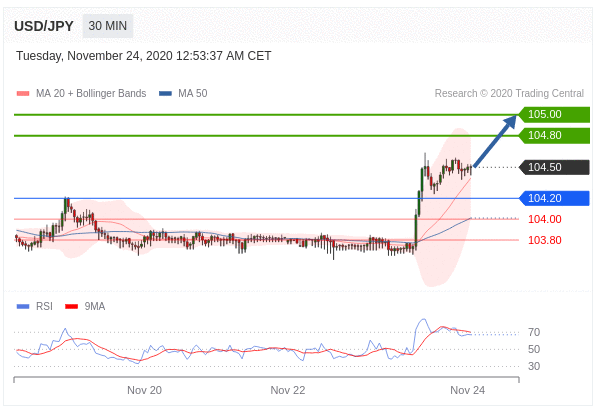The height and width of the screenshot is (409, 597).
Task: Click the Nov 24 date axis label
Action: tap(468, 390)
